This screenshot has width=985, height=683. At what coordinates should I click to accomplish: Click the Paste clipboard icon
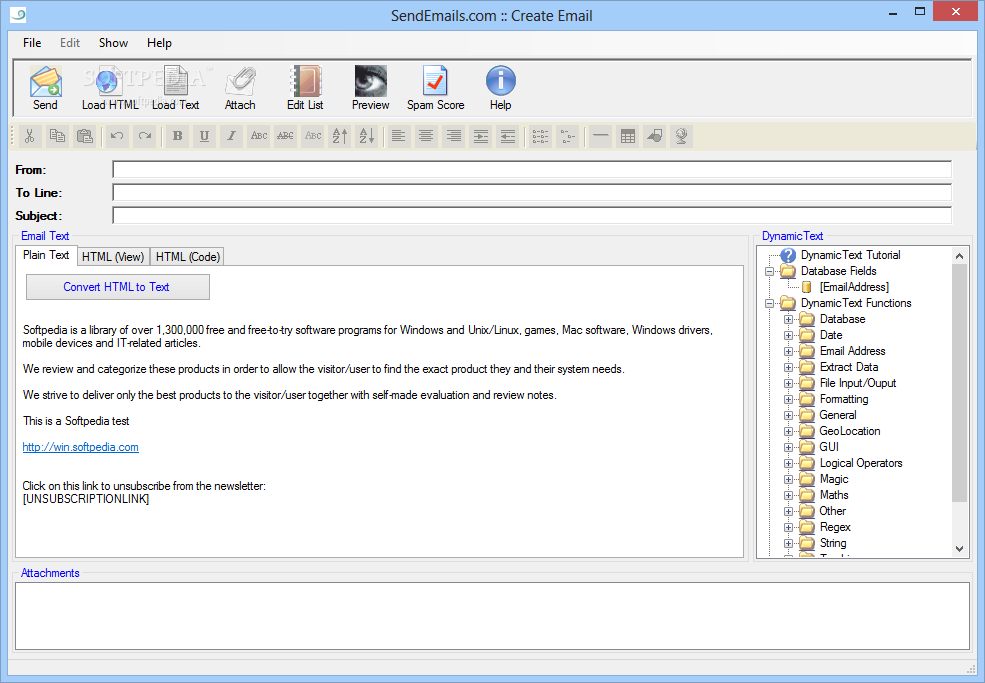coord(84,136)
